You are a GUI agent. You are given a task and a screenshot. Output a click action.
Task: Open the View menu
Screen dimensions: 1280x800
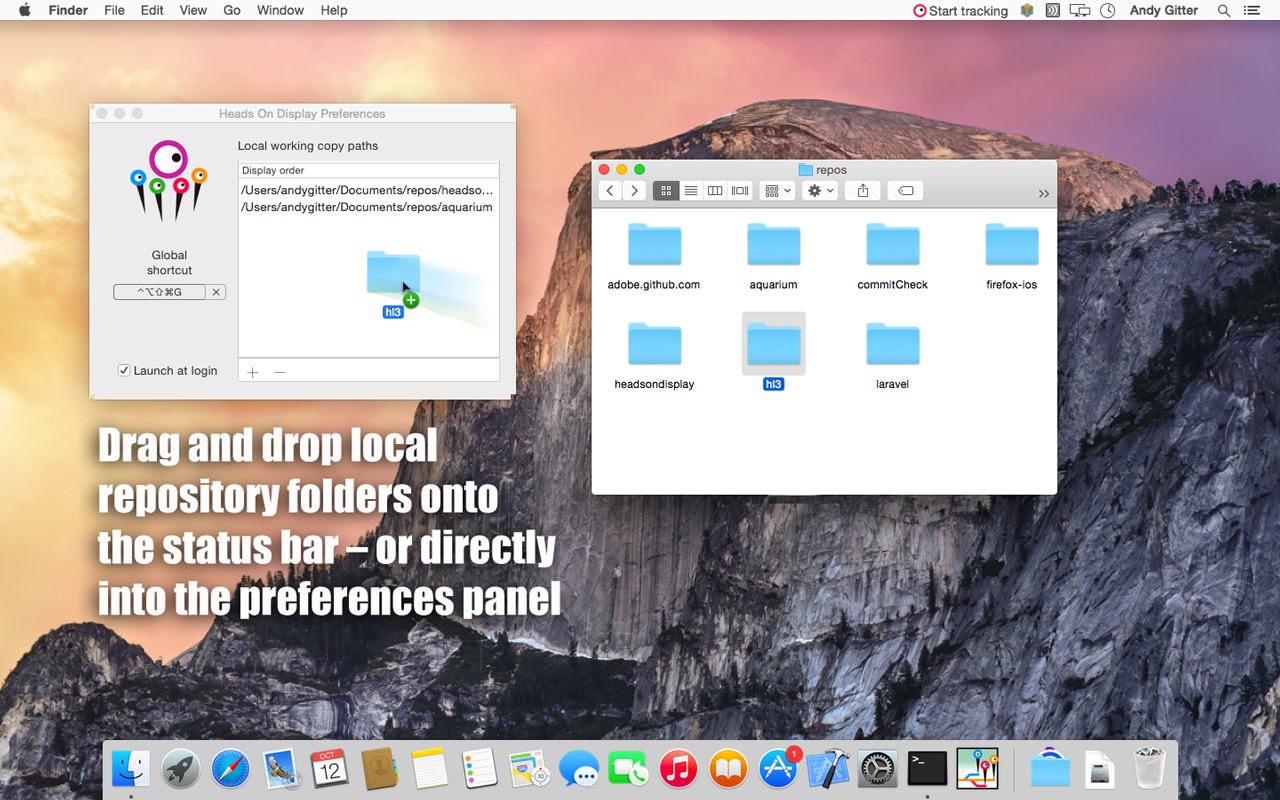pyautogui.click(x=193, y=10)
